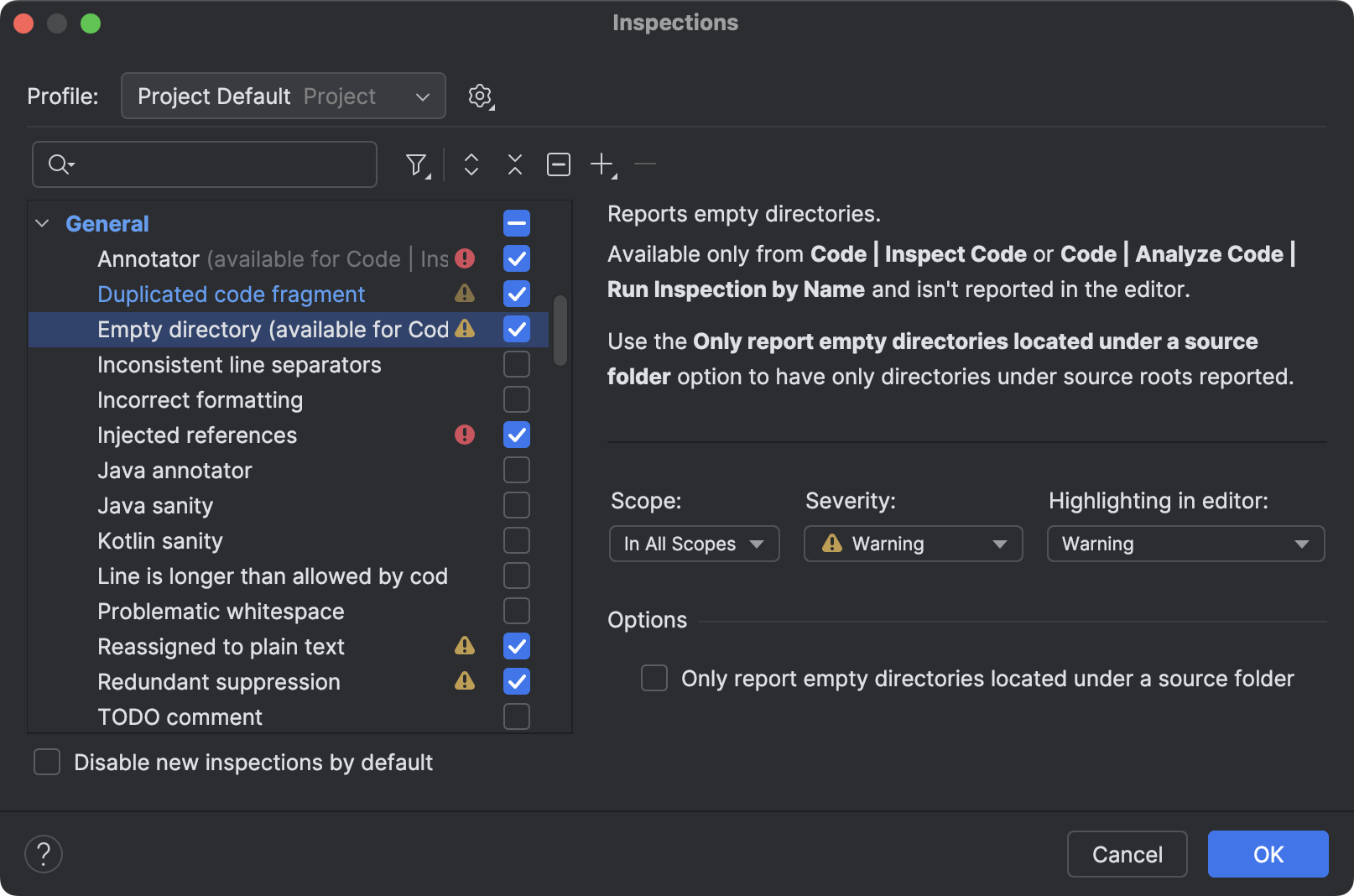Click the Cancel button

click(x=1127, y=853)
